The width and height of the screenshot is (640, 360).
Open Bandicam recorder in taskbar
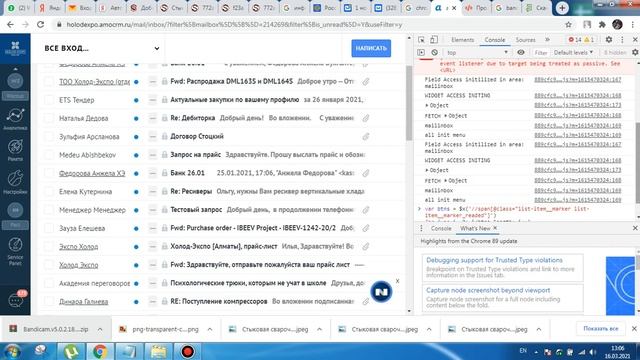coord(187,351)
